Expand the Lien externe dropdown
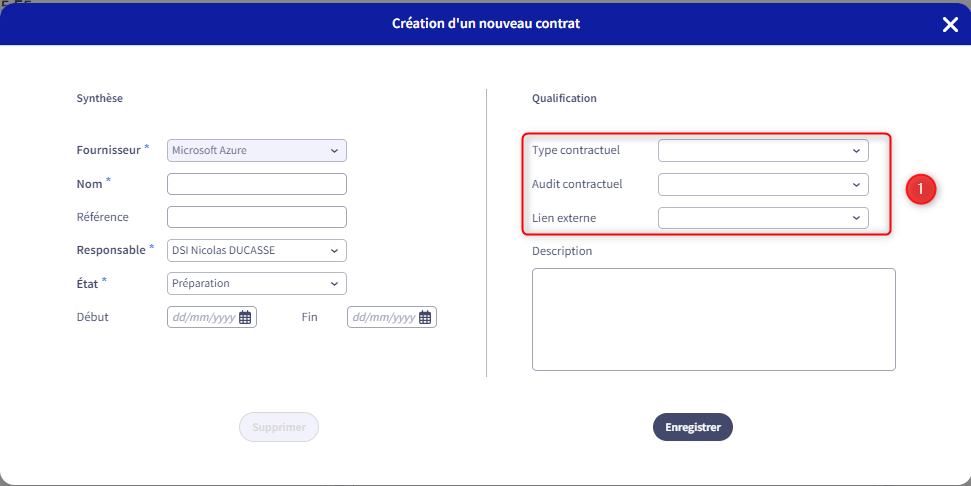Image resolution: width=971 pixels, height=486 pixels. coord(763,218)
